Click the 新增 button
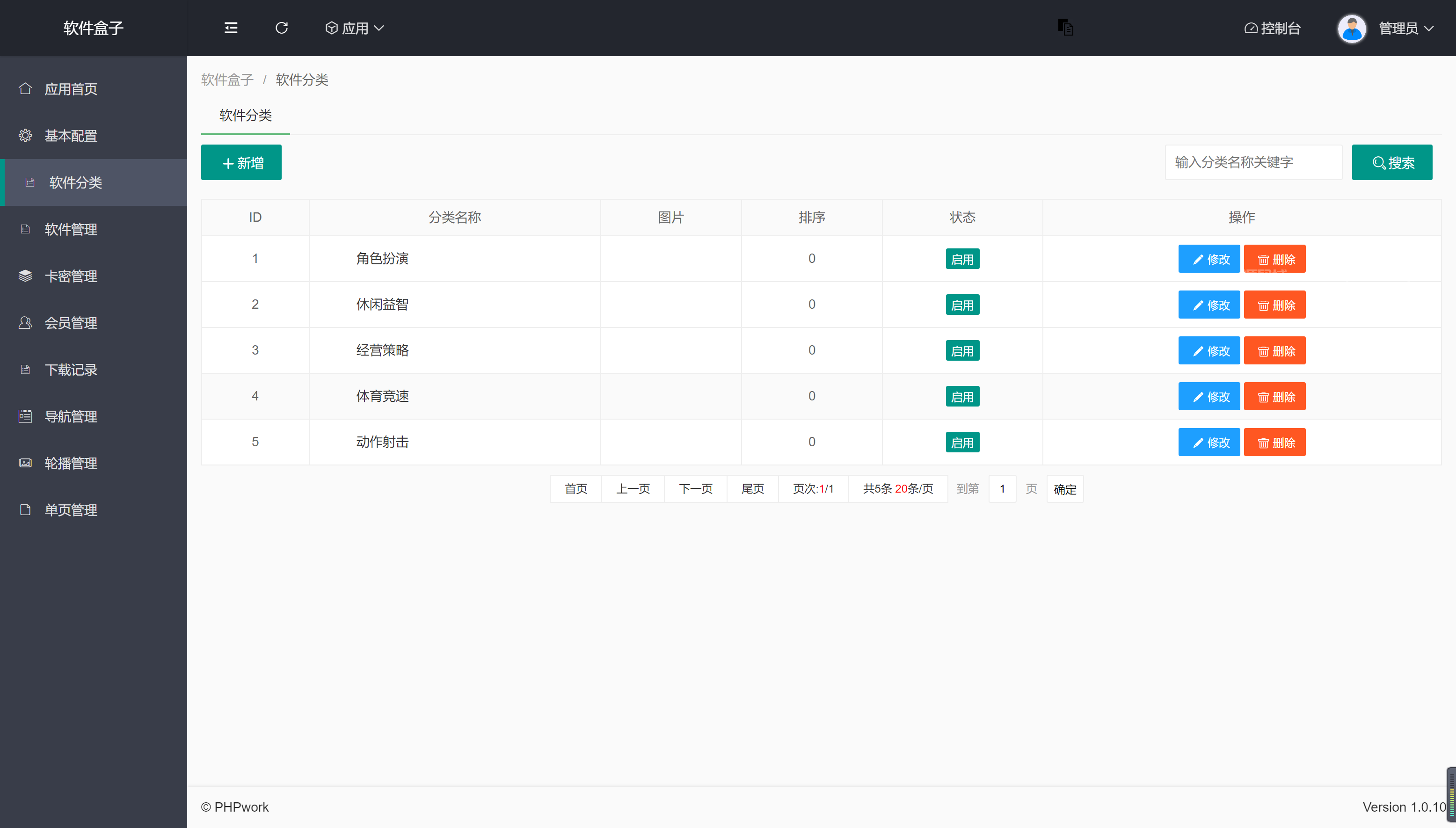1456x828 pixels. click(x=241, y=163)
